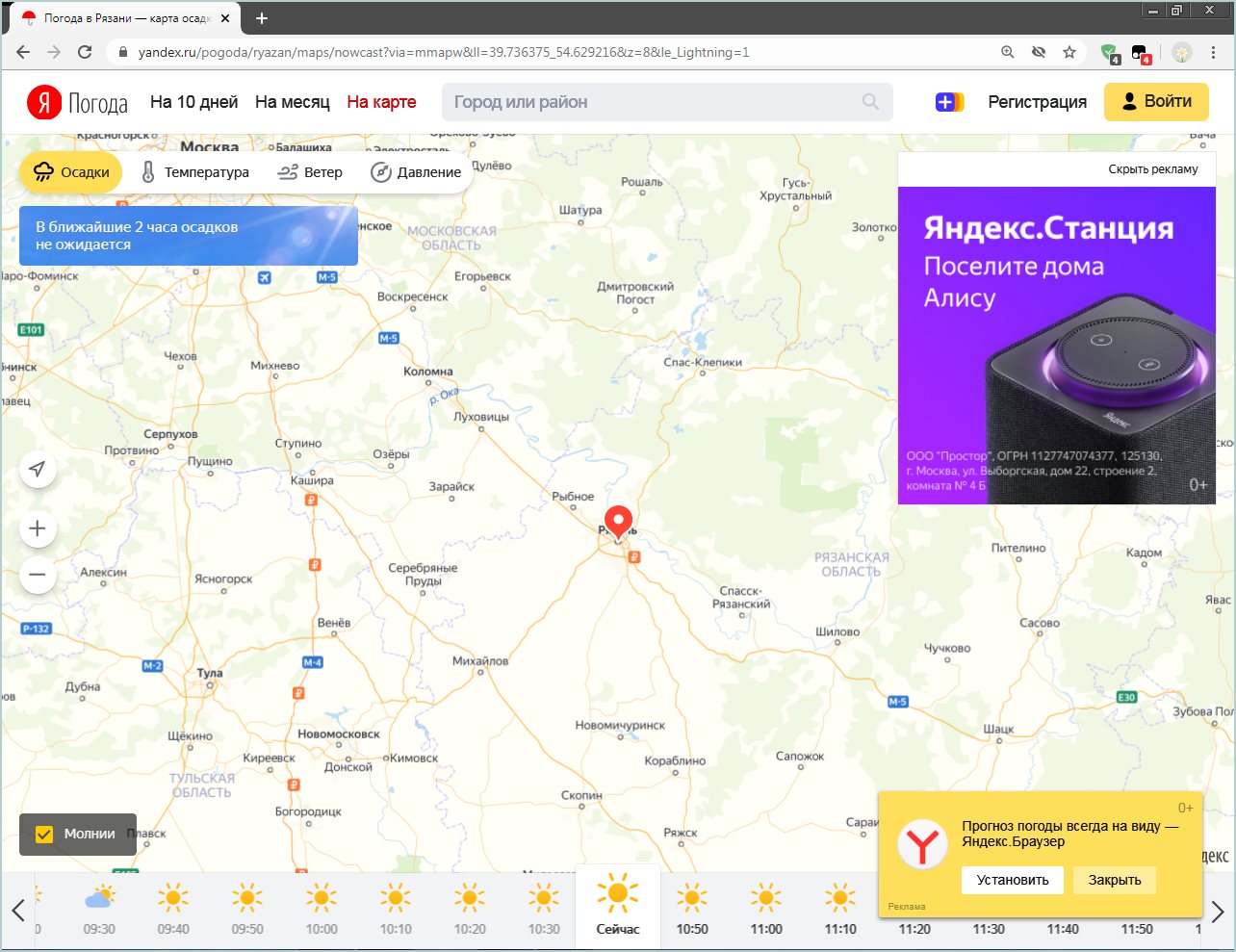Image resolution: width=1236 pixels, height=952 pixels.
Task: Zoom out with the minus icon
Action: pyautogui.click(x=37, y=574)
